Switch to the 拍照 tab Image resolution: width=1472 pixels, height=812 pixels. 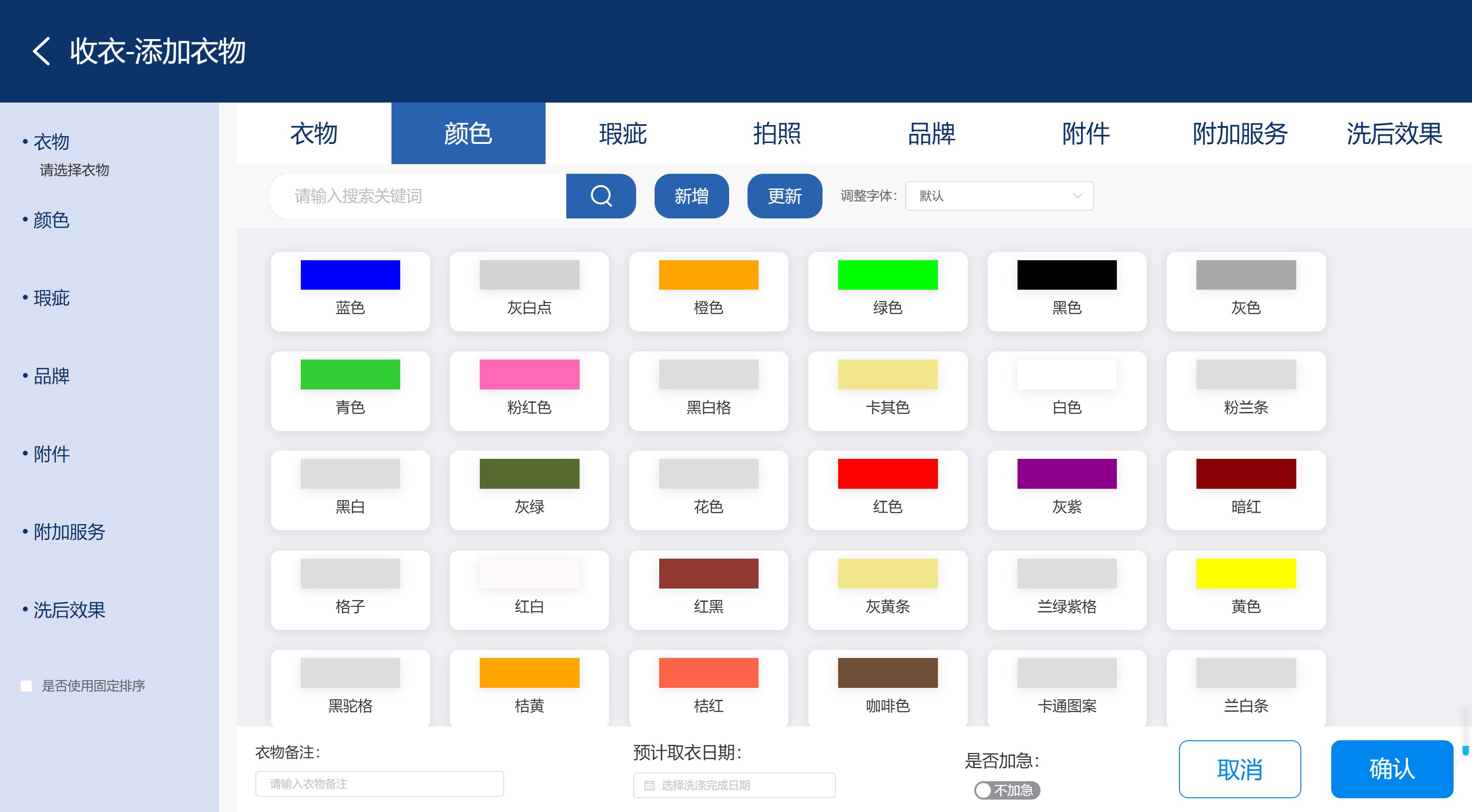pos(776,134)
